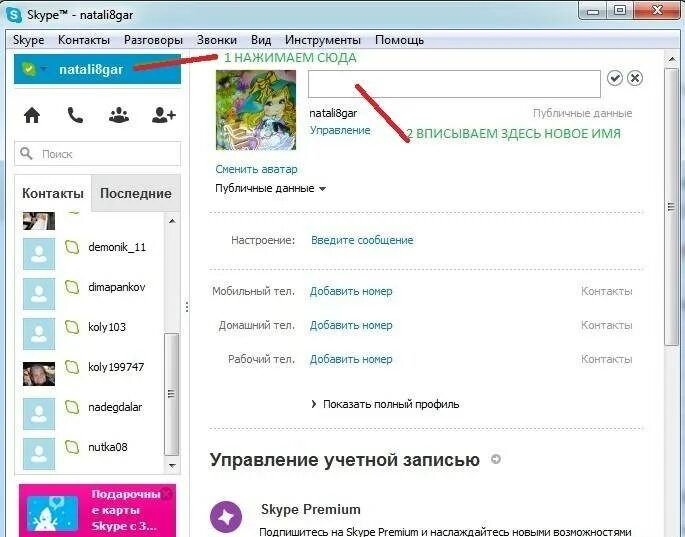Confirm the new name with checkmark icon
The image size is (685, 537).
(x=615, y=78)
